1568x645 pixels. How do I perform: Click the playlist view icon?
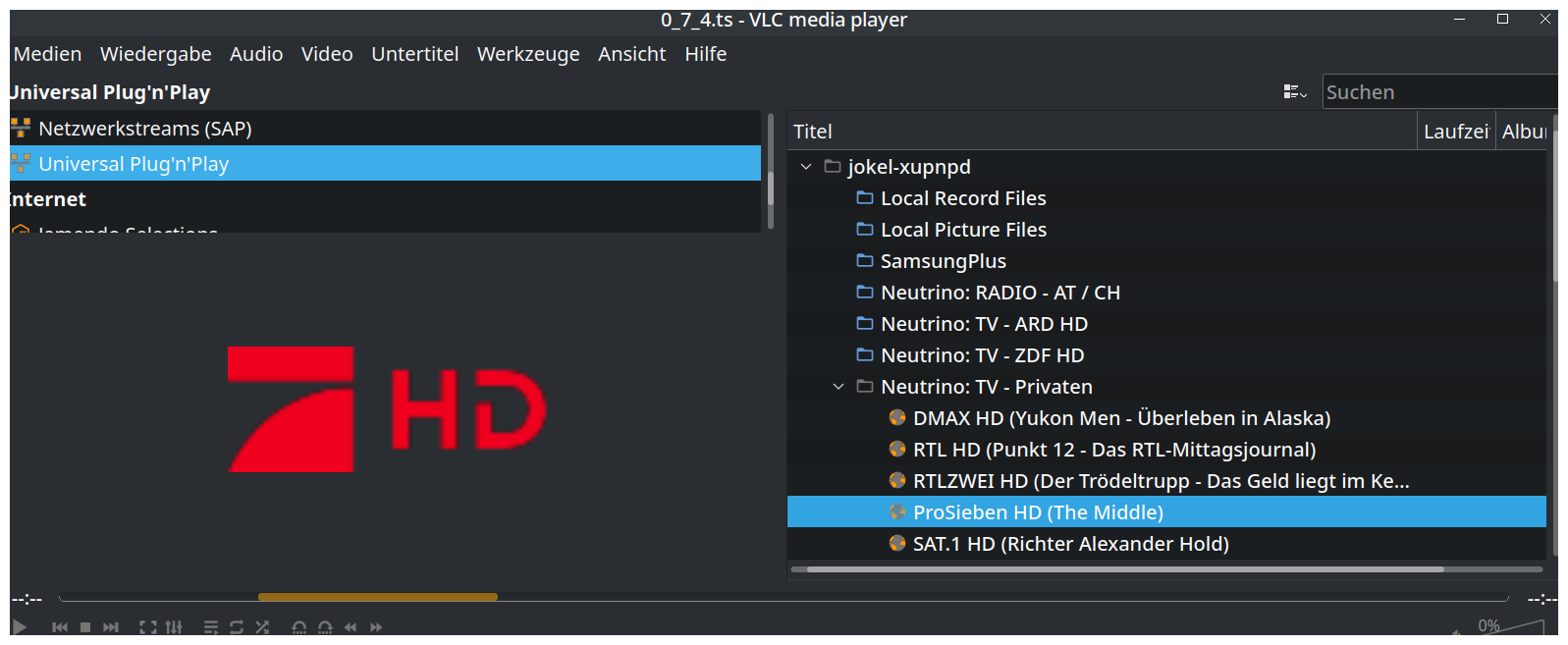(211, 627)
